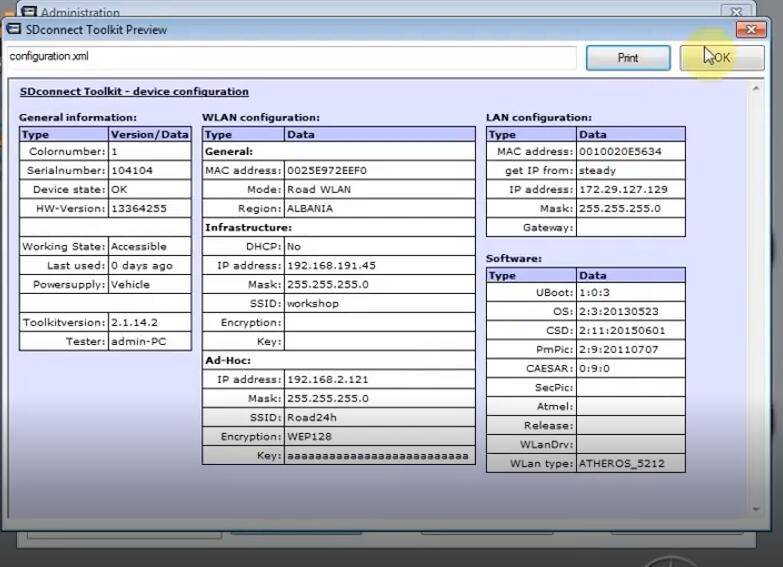
Task: Select the Ad-Hoc Key value of repeated a's
Action: 378,456
